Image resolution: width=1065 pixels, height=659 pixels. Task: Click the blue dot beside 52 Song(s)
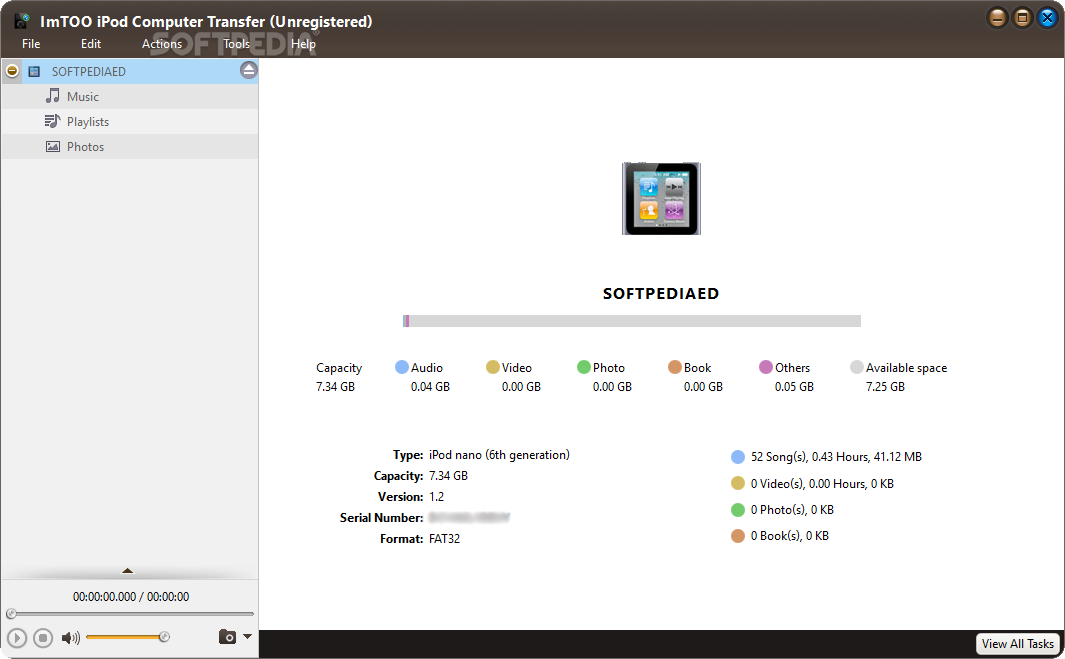(738, 457)
